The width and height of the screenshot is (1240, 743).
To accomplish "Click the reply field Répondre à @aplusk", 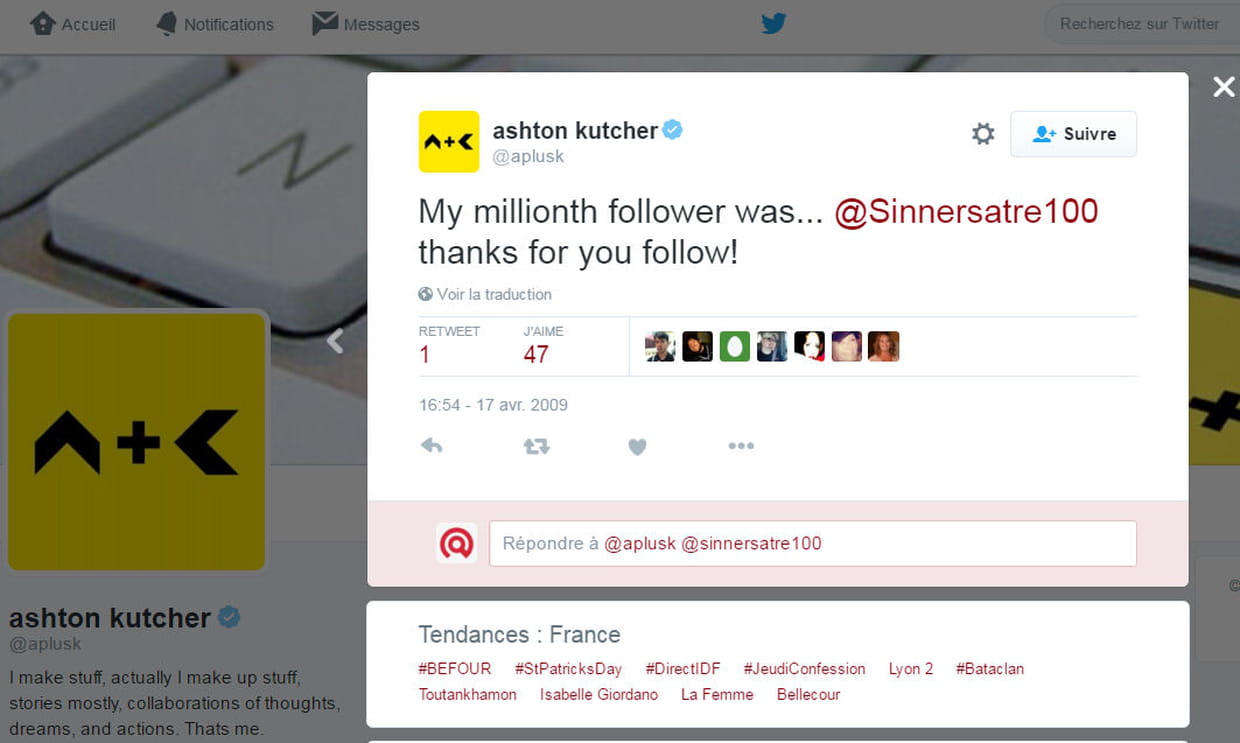I will tap(812, 543).
